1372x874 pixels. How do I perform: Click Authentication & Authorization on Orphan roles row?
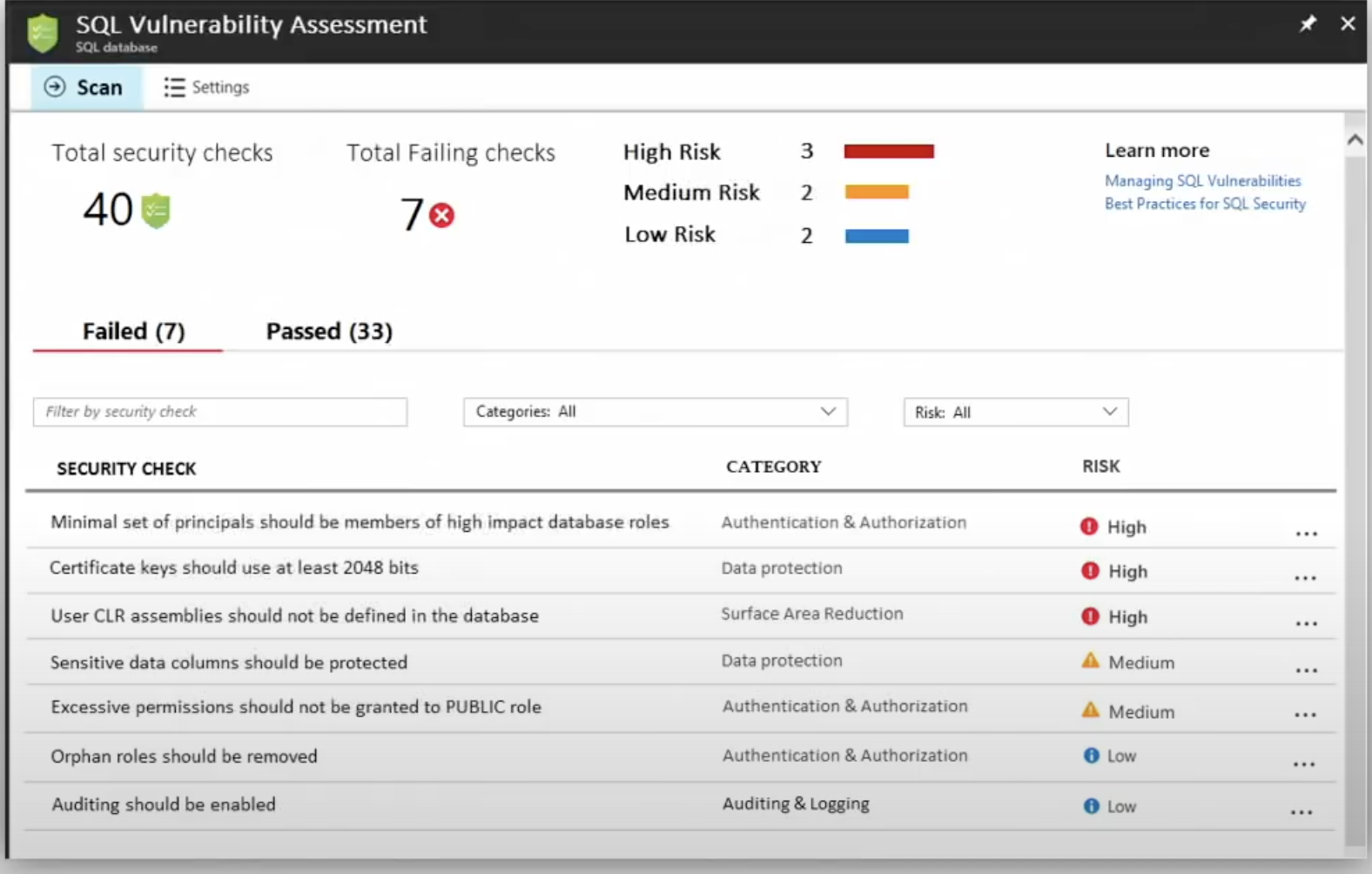point(844,756)
